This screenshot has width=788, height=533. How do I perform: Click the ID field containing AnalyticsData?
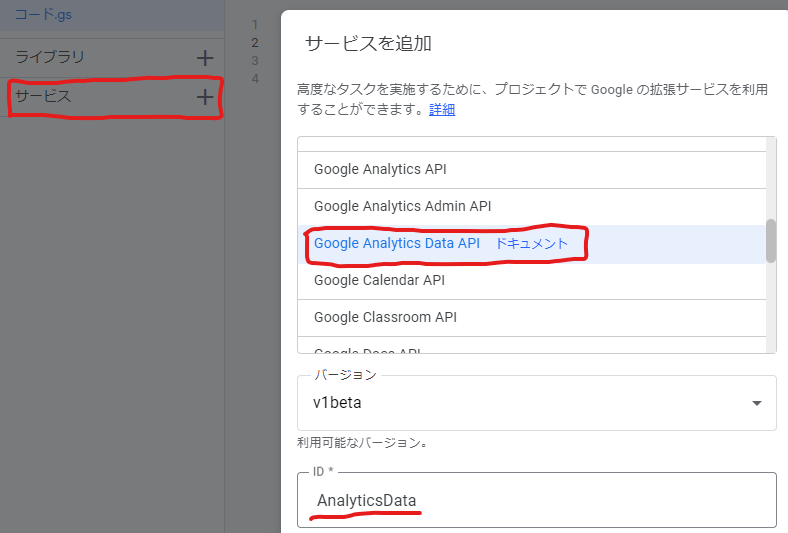[x=537, y=500]
